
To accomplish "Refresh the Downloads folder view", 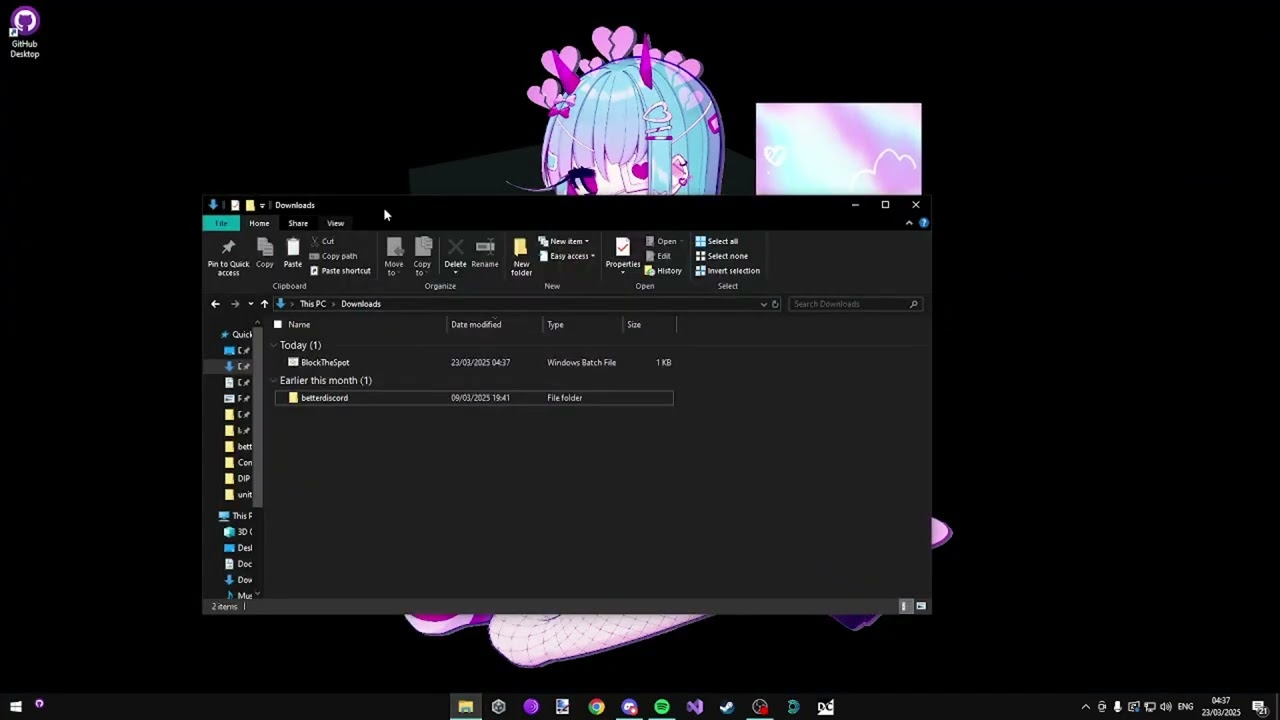I will click(775, 304).
